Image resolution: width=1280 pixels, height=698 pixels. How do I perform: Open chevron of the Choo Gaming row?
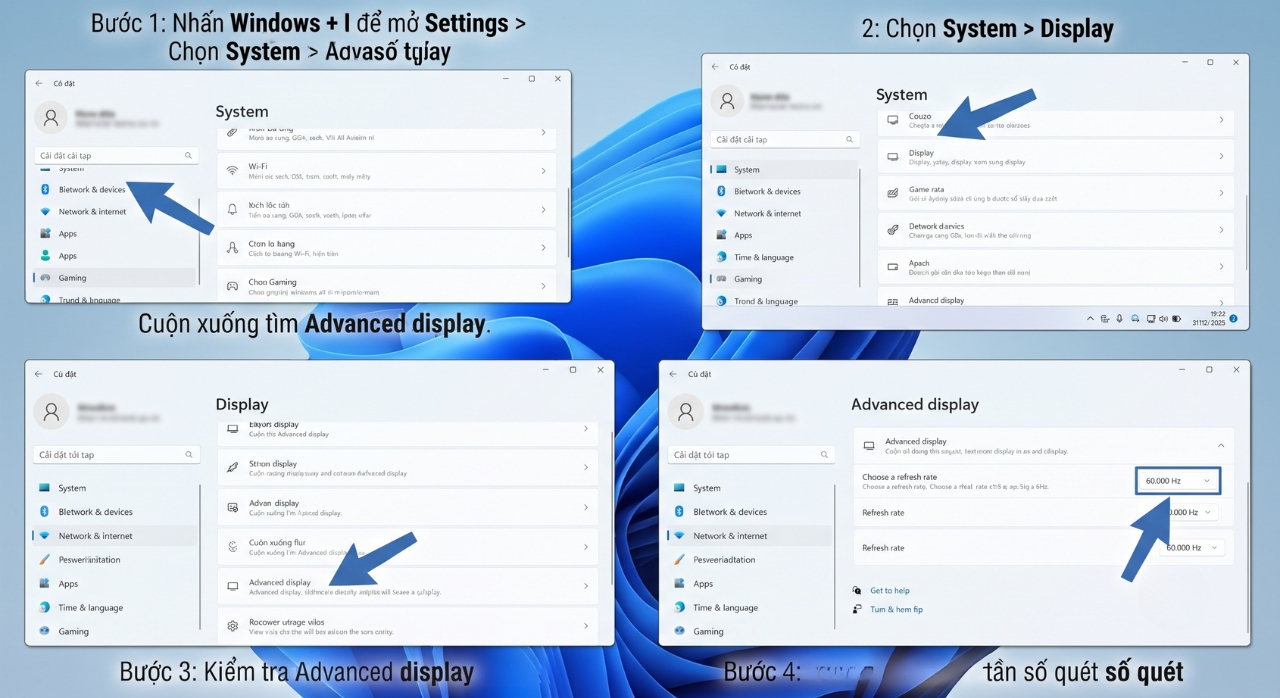pyautogui.click(x=543, y=286)
